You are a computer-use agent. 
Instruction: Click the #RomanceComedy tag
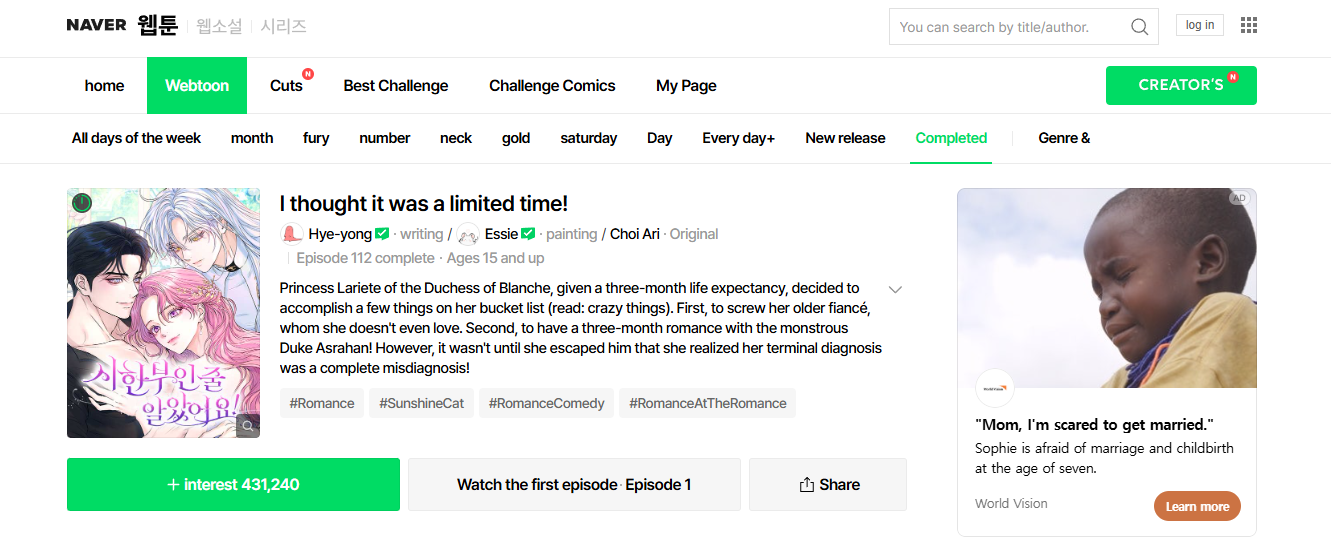(x=546, y=404)
